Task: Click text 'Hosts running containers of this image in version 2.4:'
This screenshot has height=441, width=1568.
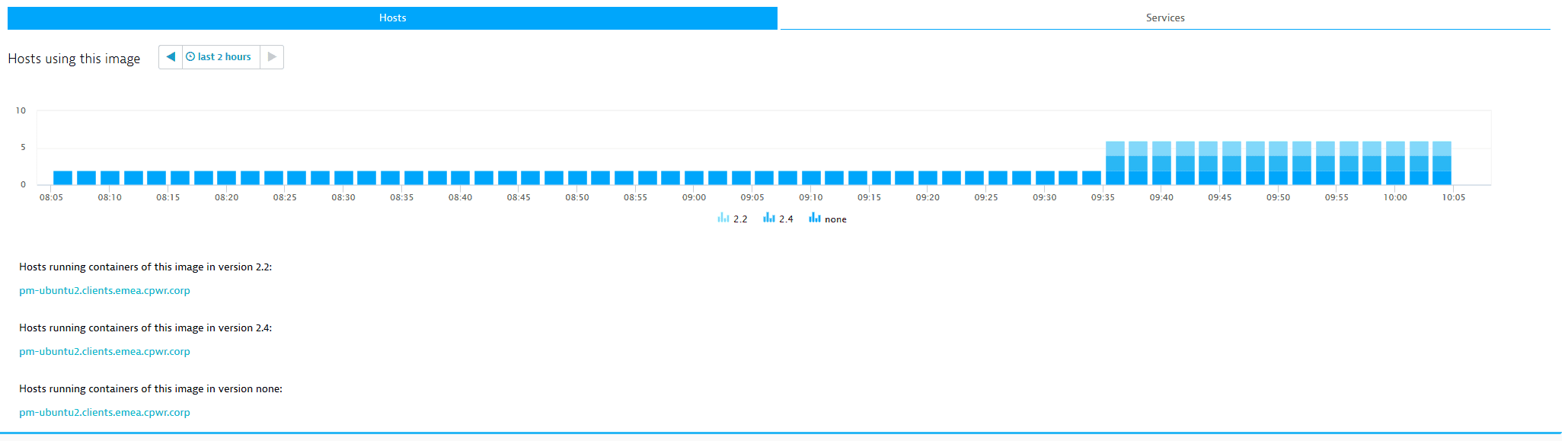Action: [145, 328]
